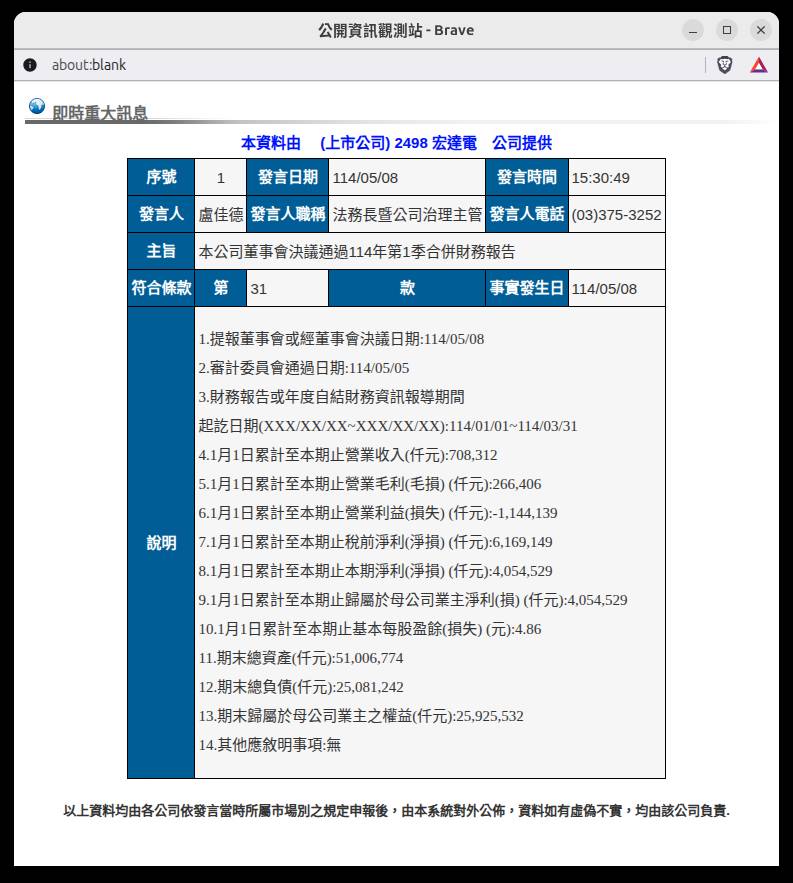Click the clause number 31

pyautogui.click(x=259, y=289)
